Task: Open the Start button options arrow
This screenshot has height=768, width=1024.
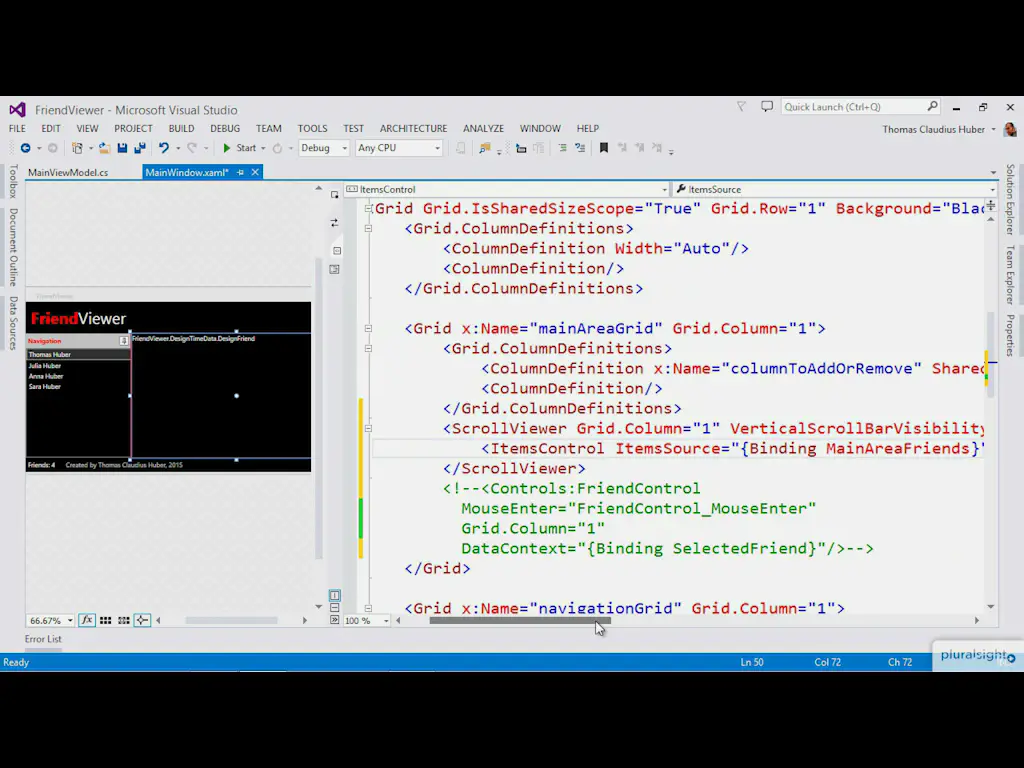Action: 263,148
